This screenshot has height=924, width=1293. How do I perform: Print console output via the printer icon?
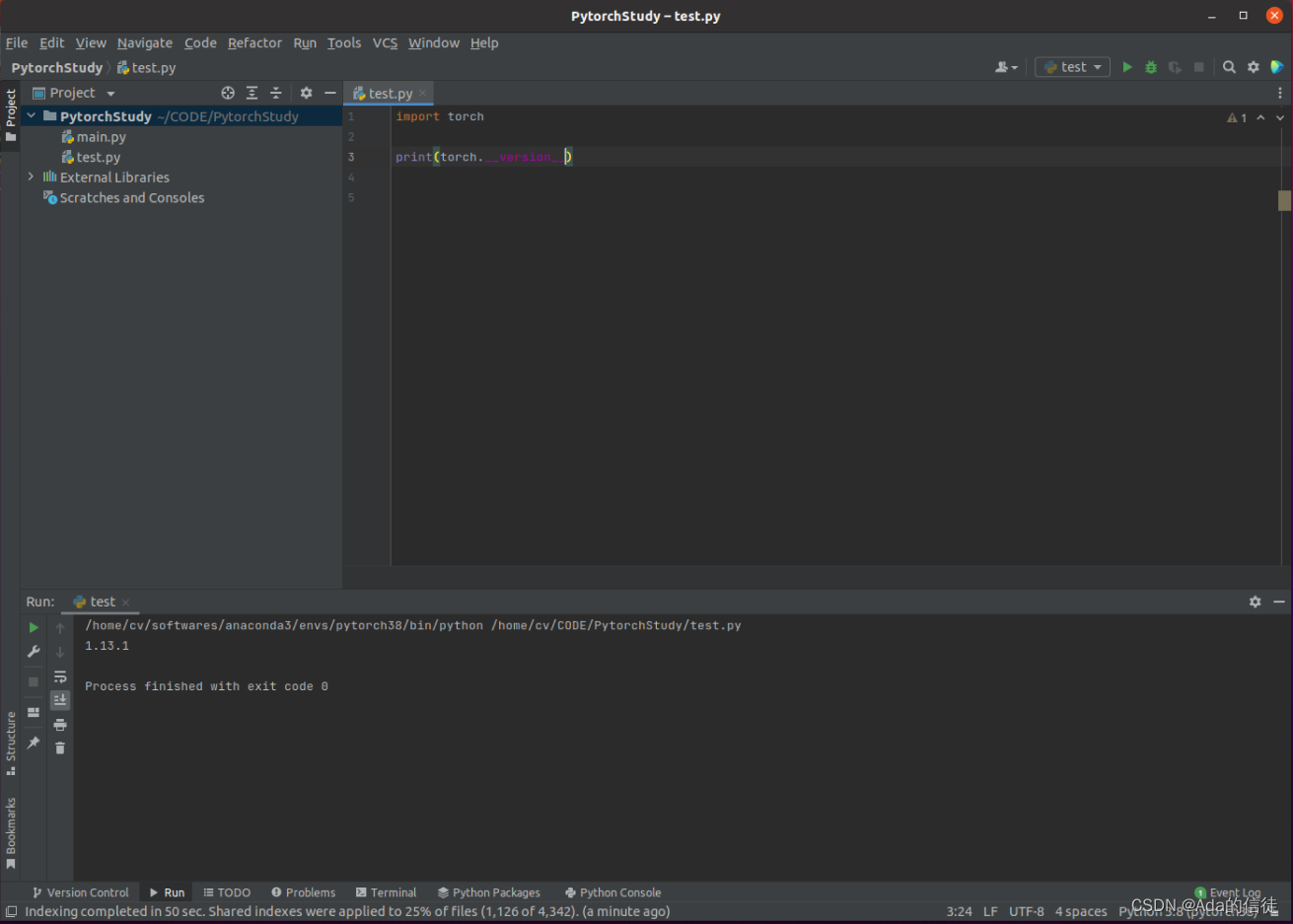click(59, 724)
